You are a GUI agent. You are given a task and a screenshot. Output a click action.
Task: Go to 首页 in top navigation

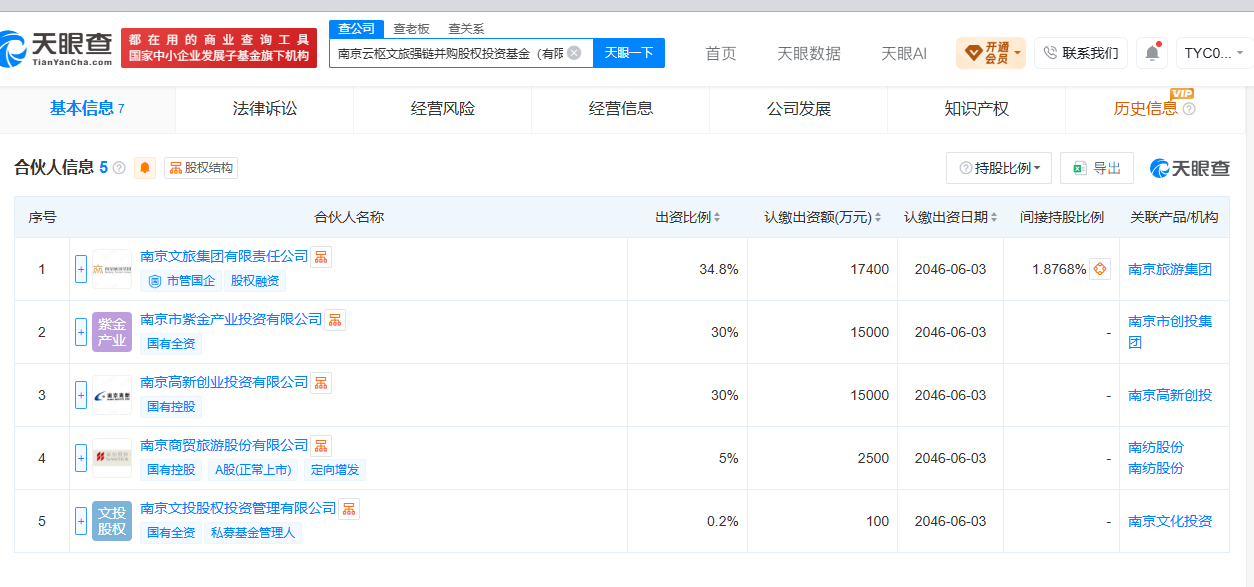pyautogui.click(x=721, y=53)
